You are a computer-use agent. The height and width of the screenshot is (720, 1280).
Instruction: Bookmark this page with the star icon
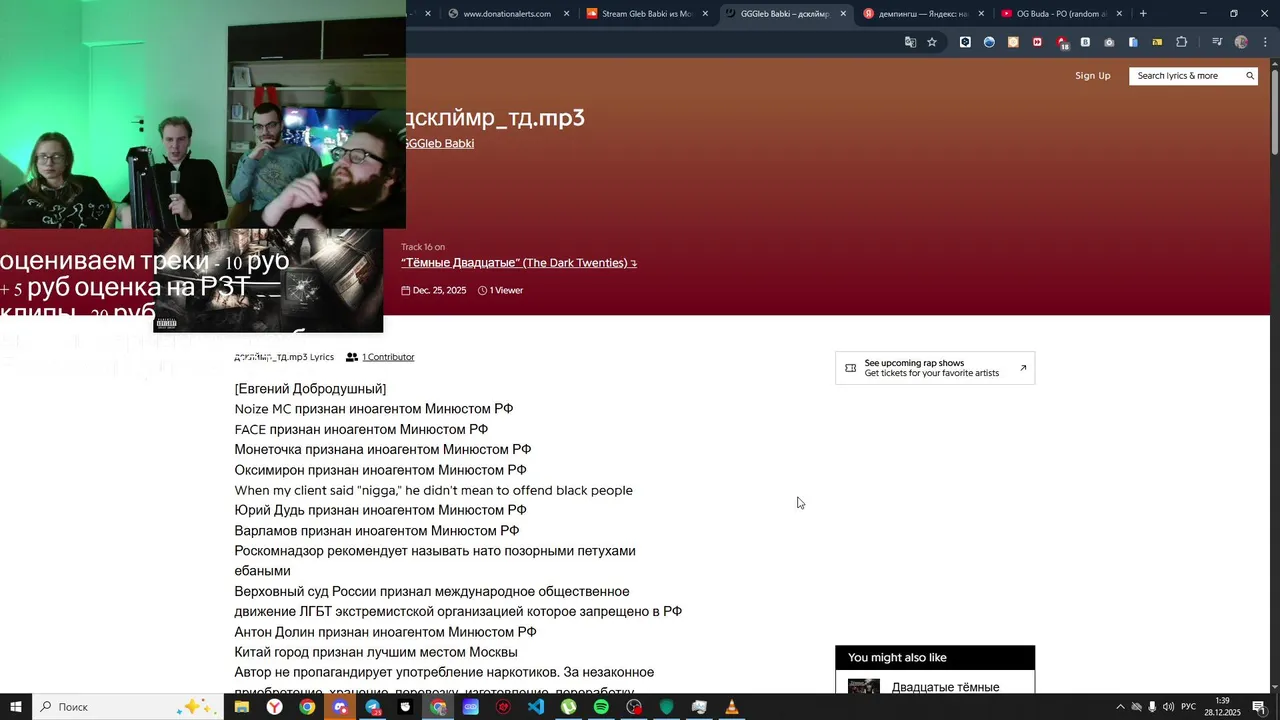click(x=932, y=42)
